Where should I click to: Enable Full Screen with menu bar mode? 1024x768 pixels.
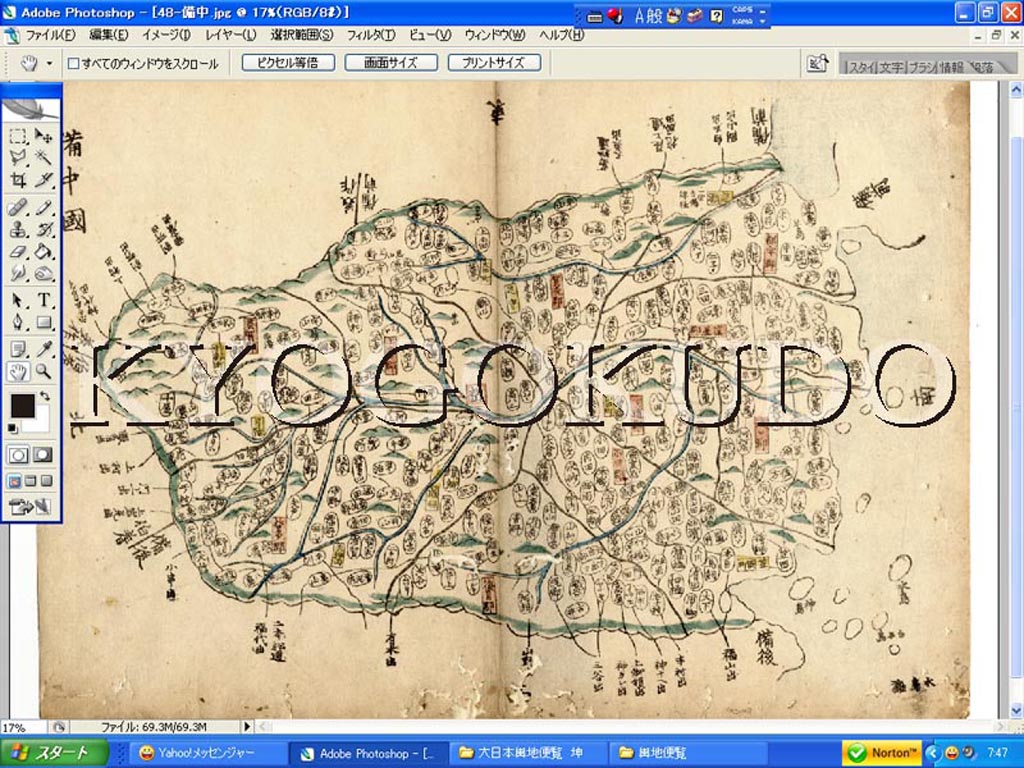31,481
